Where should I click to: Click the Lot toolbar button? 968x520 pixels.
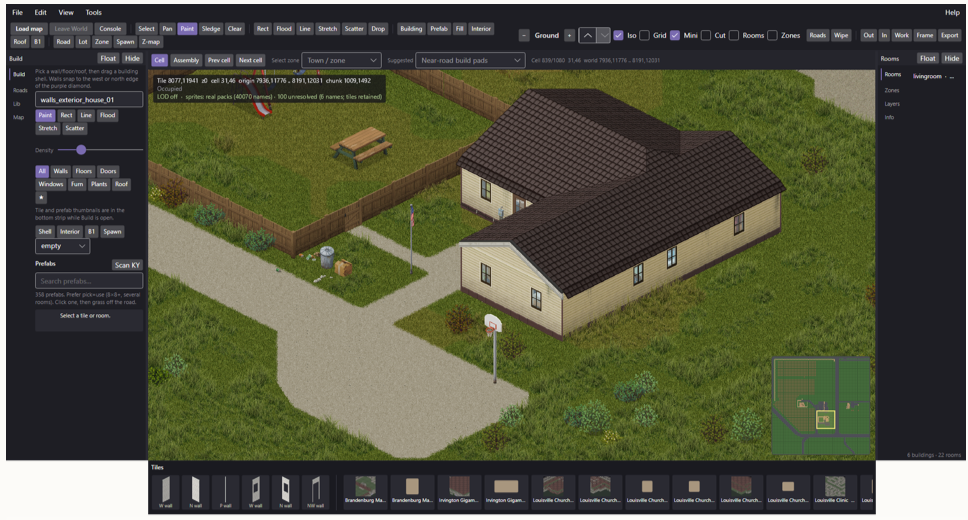[x=83, y=41]
